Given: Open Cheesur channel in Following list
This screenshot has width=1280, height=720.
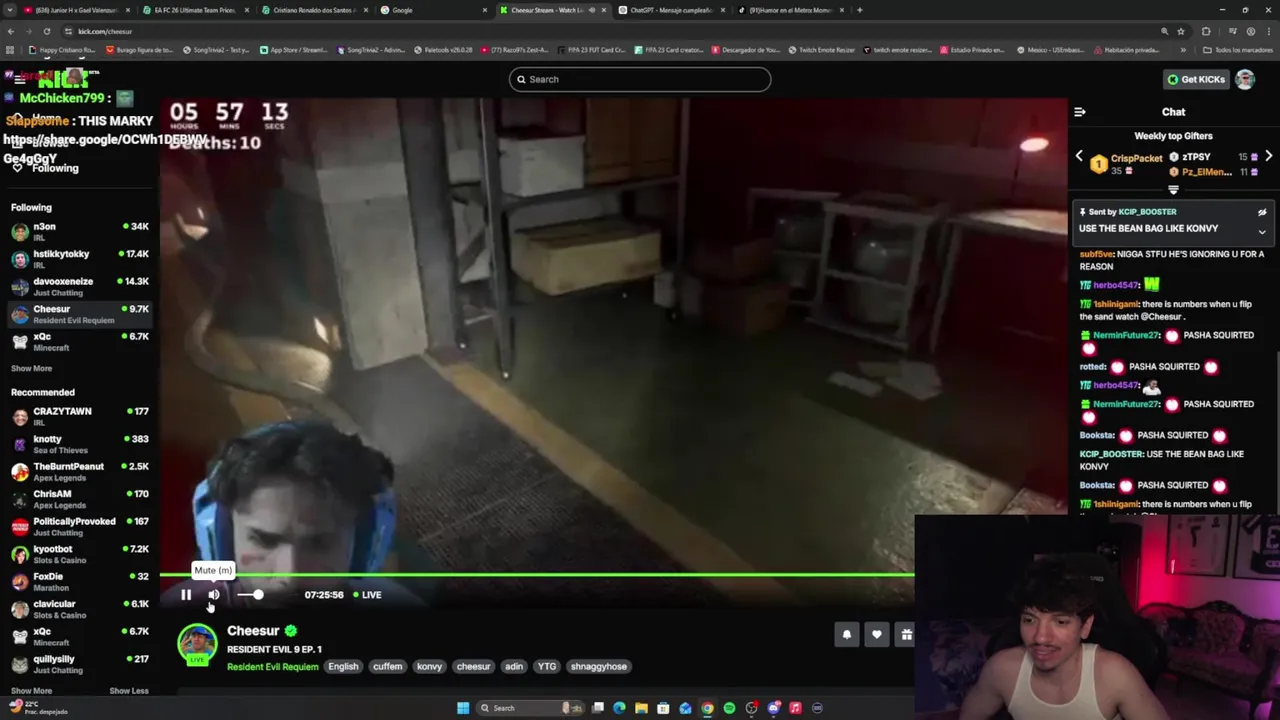Looking at the screenshot, I should pyautogui.click(x=80, y=314).
